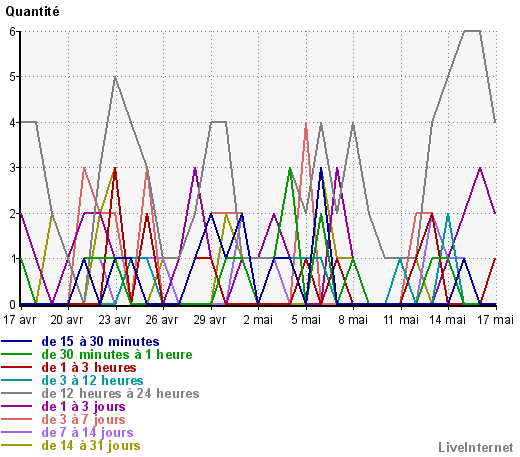This screenshot has width=520, height=457.
Task: Click the gray legend line swatch
Action: point(17,393)
